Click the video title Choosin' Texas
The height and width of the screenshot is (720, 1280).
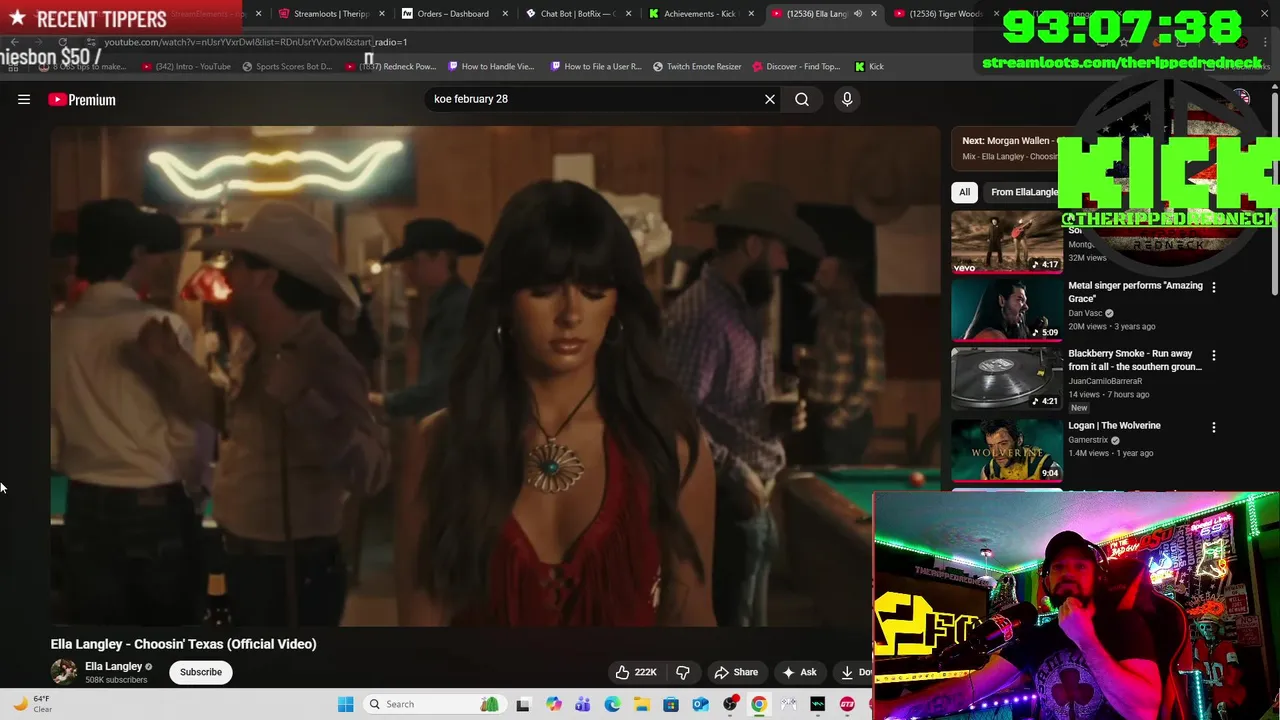pos(184,644)
